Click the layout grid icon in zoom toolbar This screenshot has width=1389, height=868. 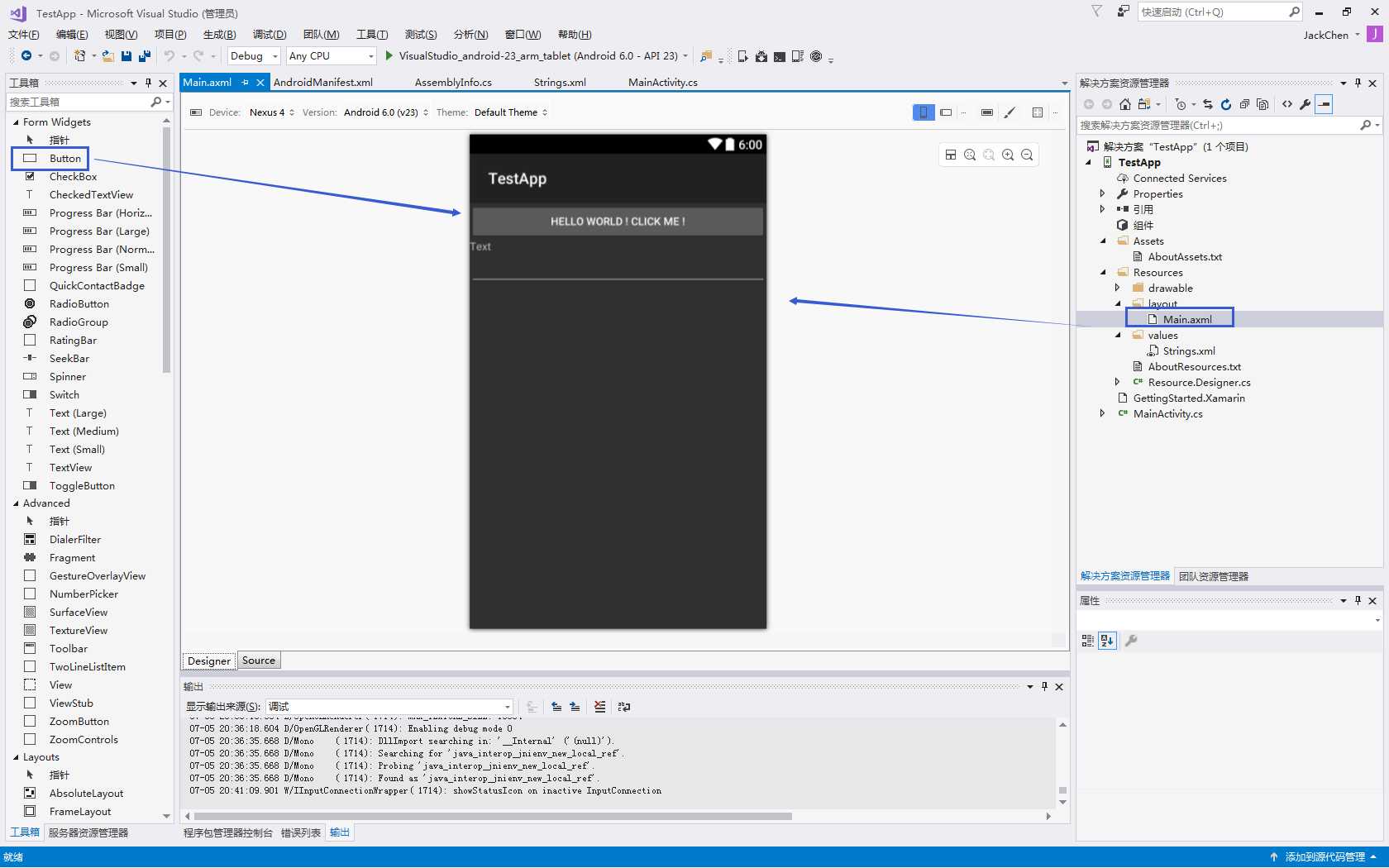click(951, 155)
